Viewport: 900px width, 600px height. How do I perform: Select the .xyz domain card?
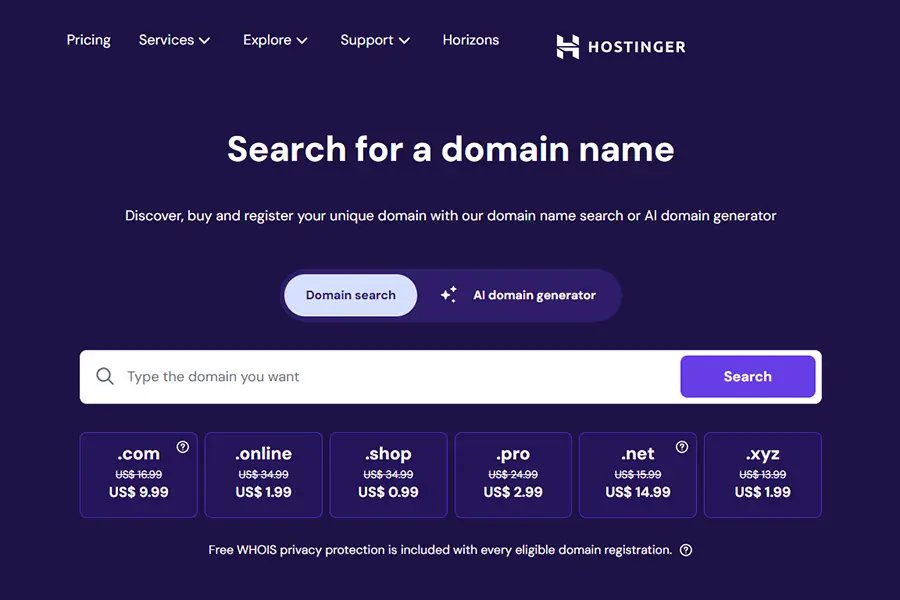pos(763,475)
